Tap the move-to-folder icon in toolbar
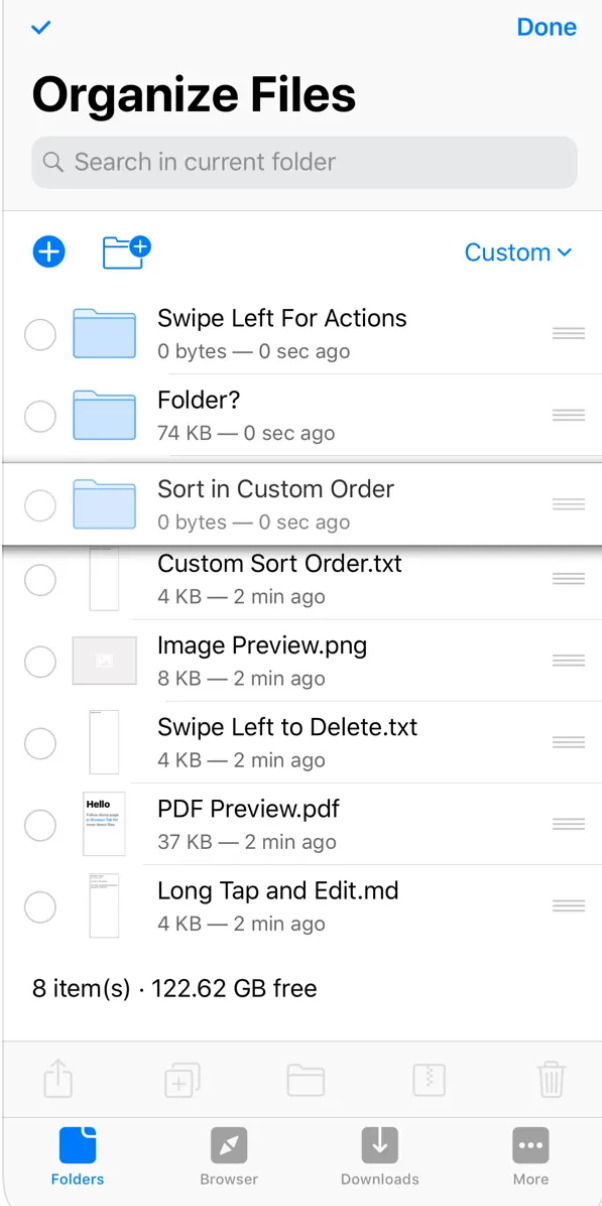602x1206 pixels. pos(305,1080)
